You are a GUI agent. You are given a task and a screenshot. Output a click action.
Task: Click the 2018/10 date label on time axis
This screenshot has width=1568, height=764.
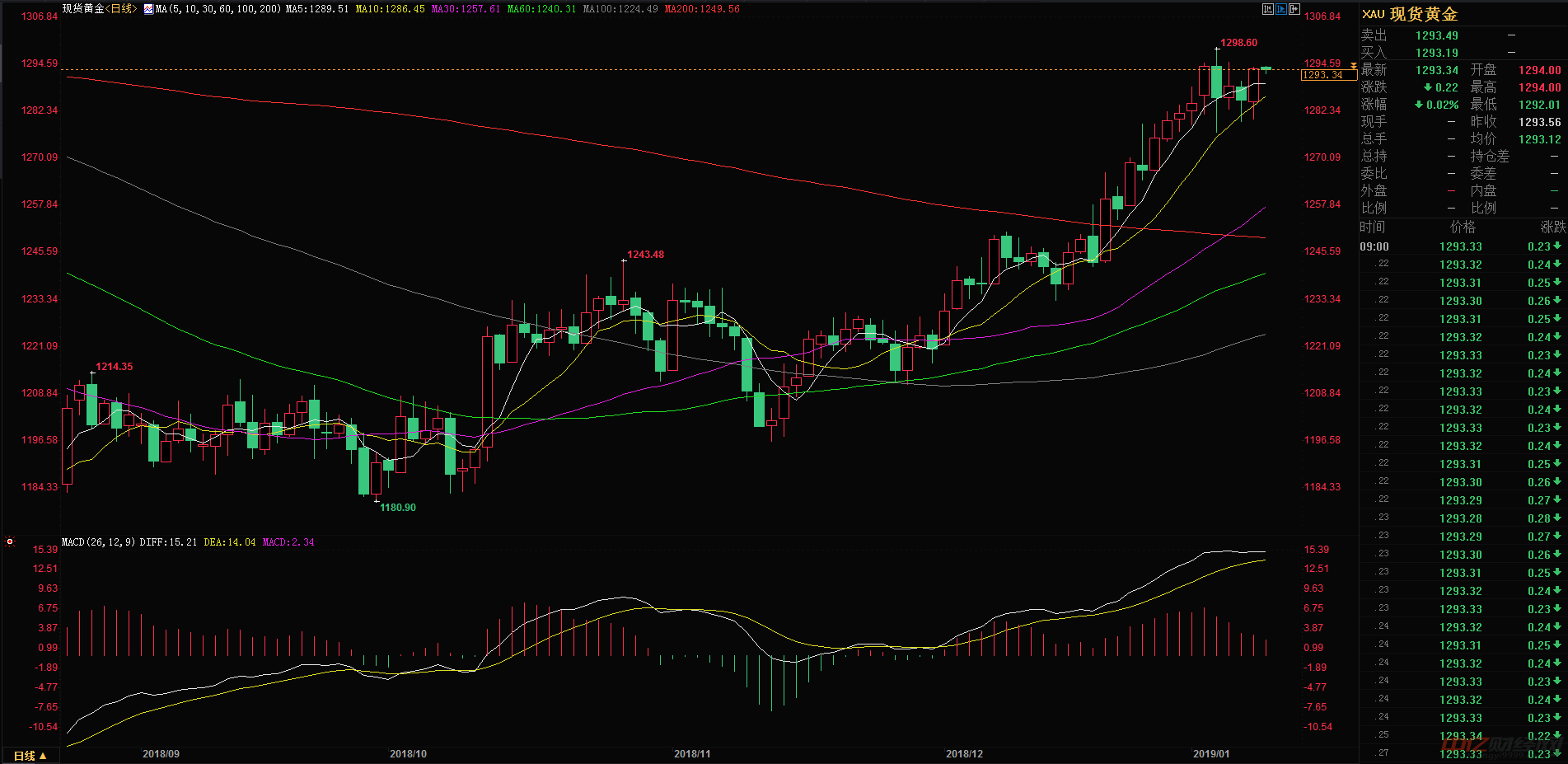tap(408, 754)
